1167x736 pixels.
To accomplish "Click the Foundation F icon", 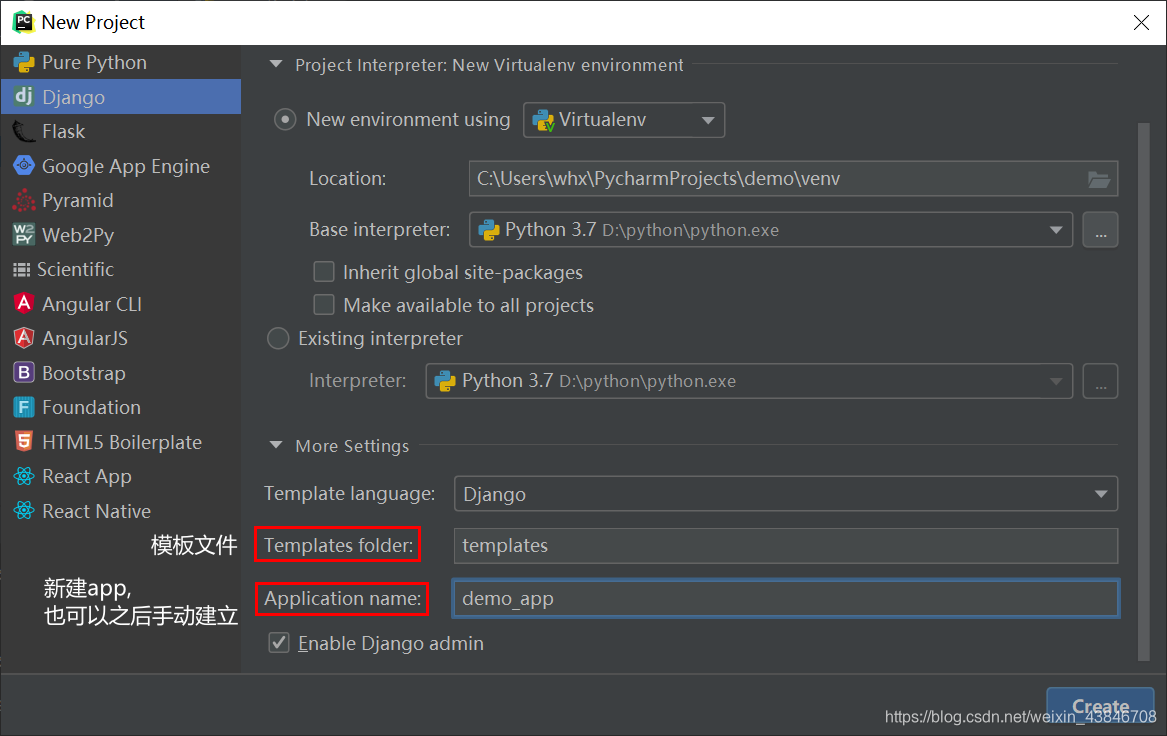I will (24, 407).
